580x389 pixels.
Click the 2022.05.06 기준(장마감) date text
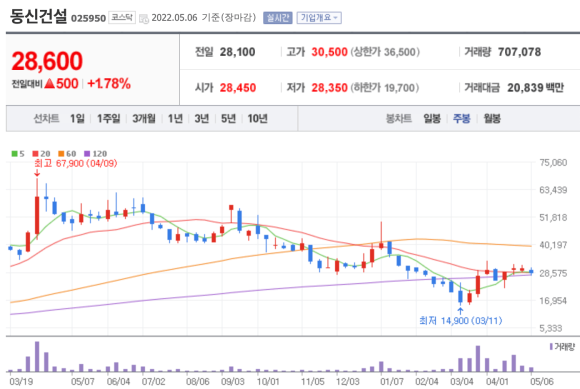204,18
